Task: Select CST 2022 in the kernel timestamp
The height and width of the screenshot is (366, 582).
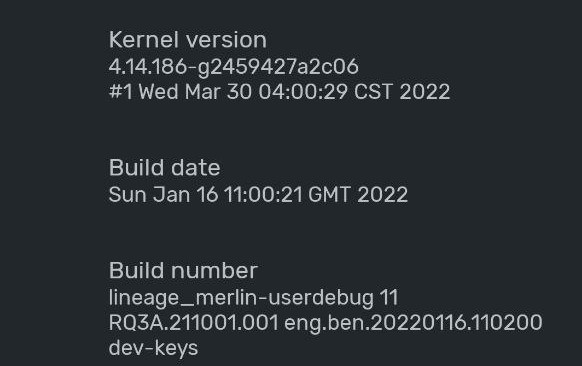Action: pyautogui.click(x=402, y=92)
